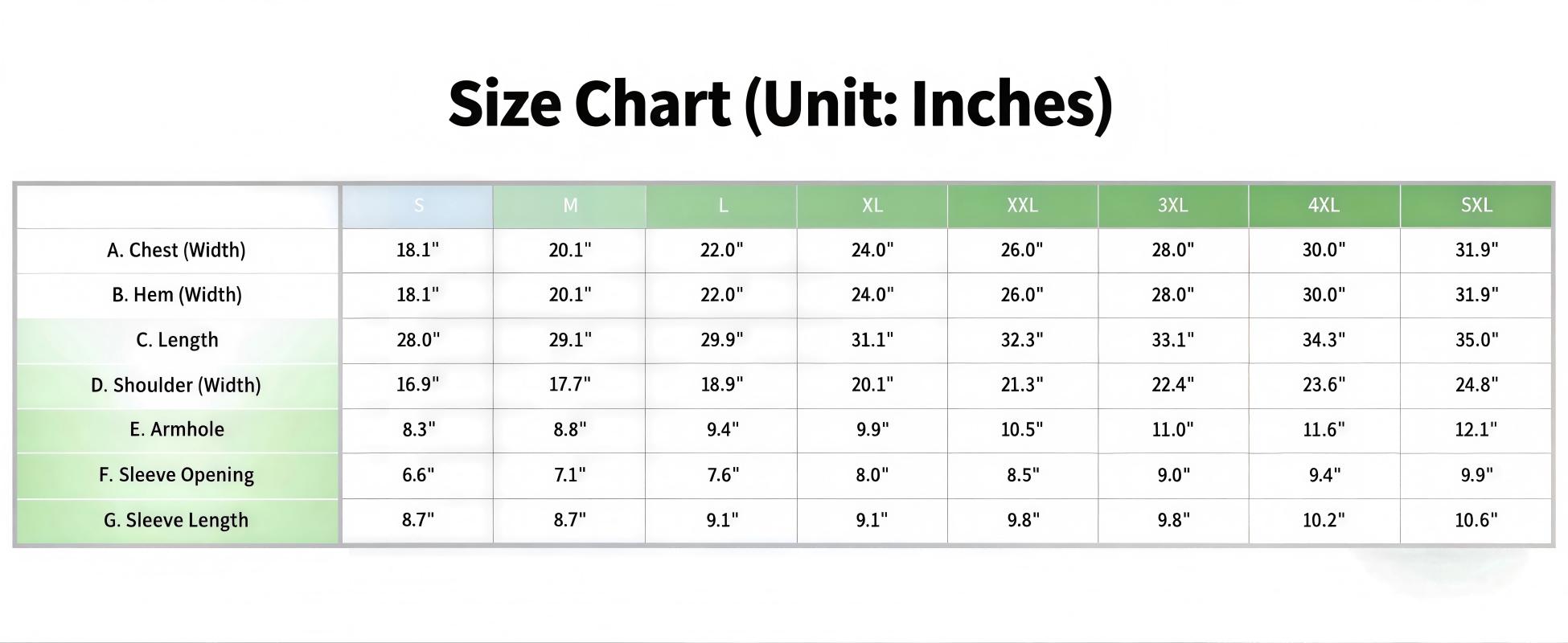Select the SXL column header

1476,206
